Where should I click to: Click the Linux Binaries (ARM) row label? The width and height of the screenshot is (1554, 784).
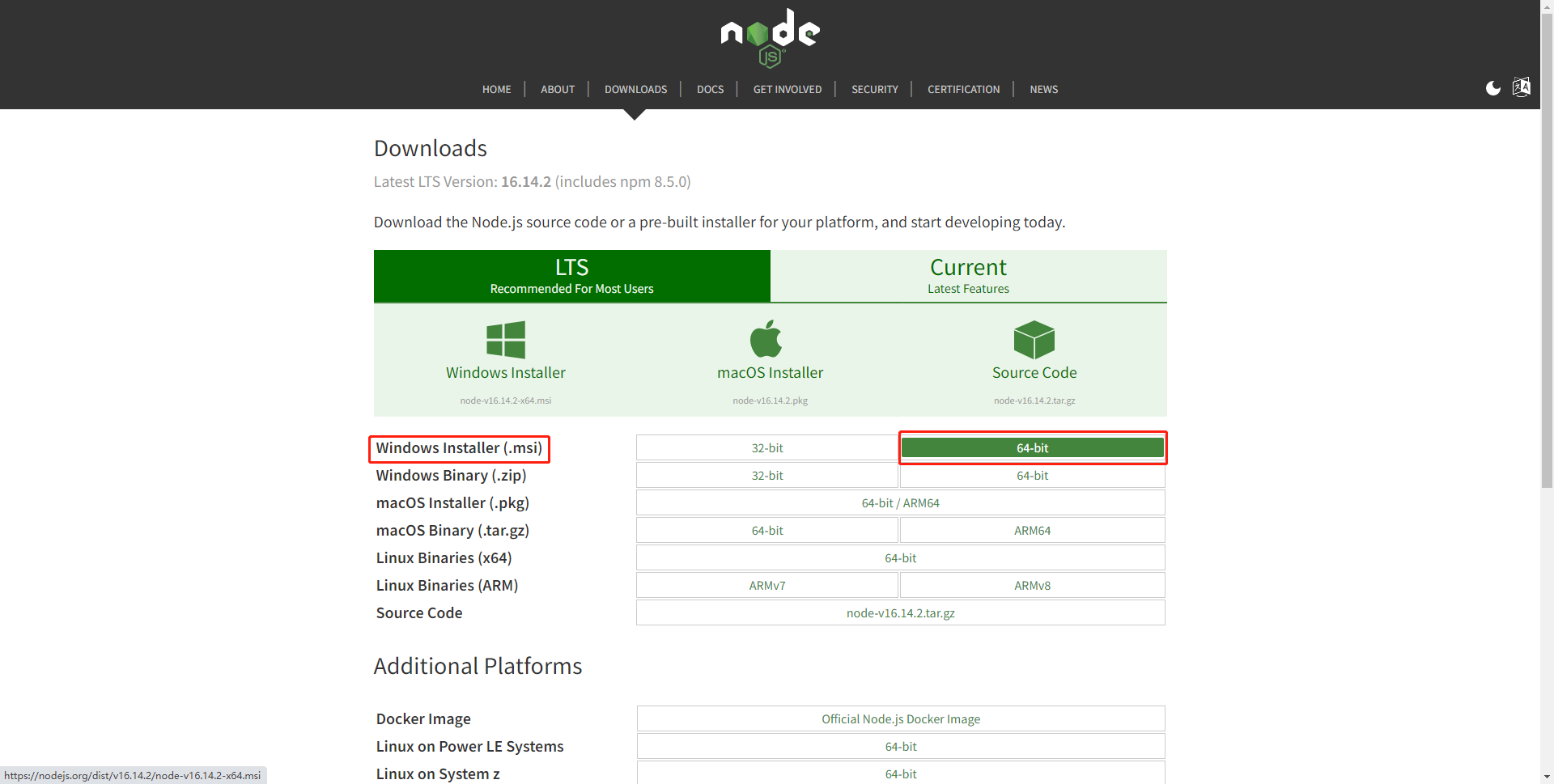point(447,586)
